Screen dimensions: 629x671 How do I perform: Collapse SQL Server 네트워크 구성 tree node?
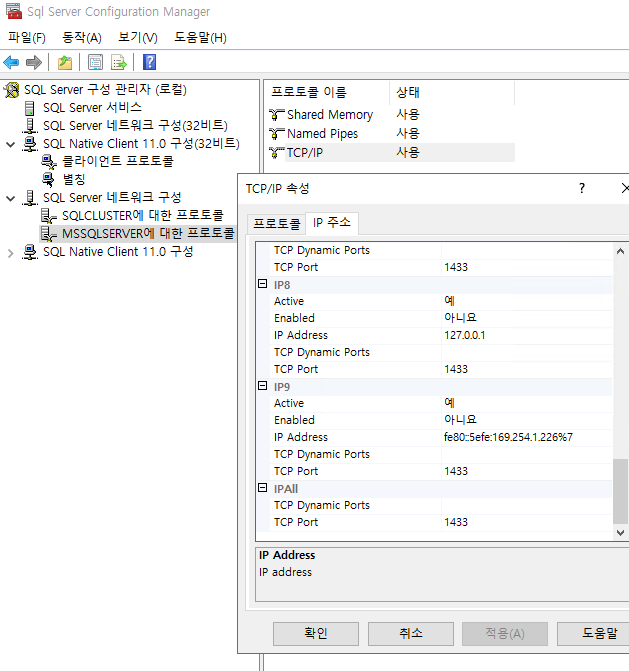[11, 199]
